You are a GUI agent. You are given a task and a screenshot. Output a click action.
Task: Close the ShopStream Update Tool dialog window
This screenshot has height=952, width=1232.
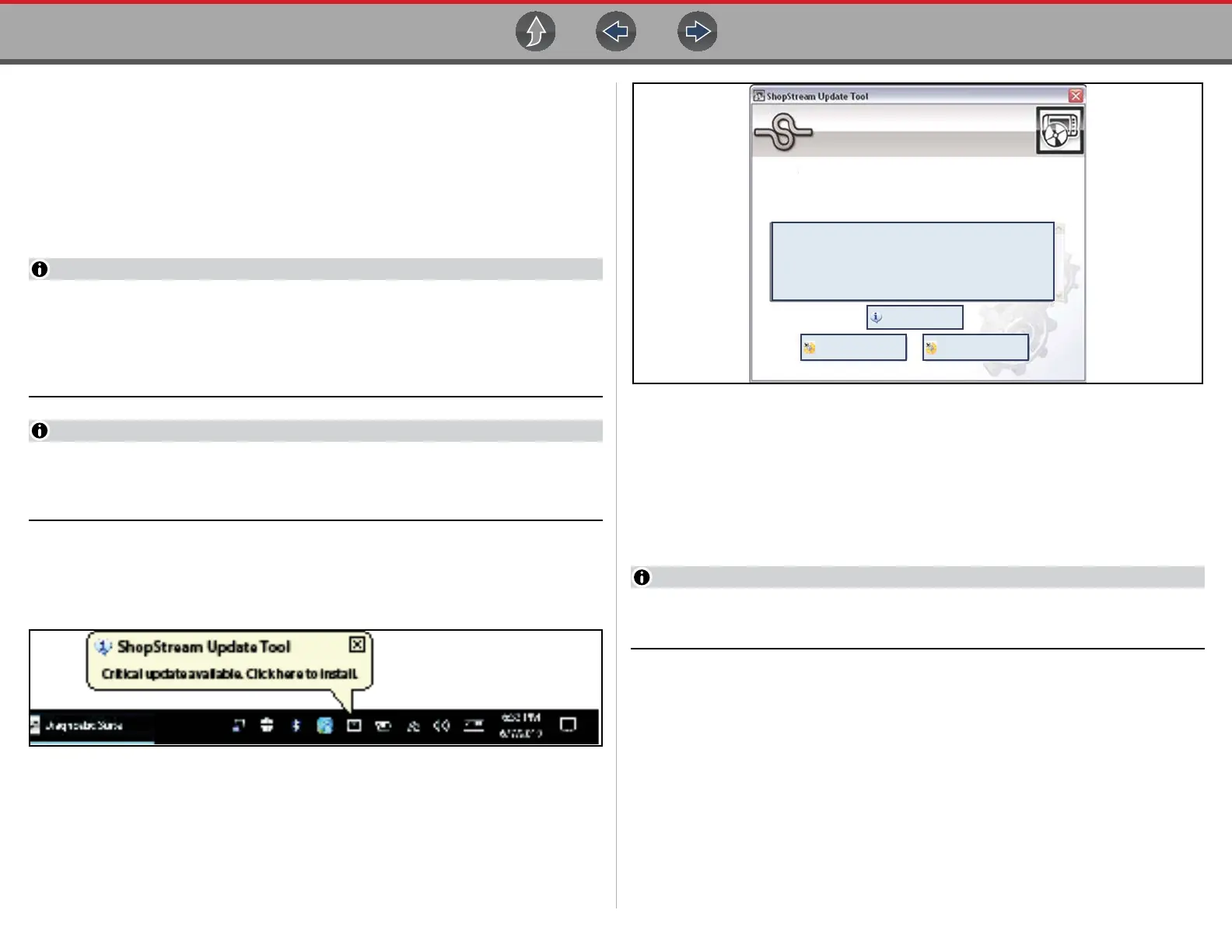tap(1076, 96)
